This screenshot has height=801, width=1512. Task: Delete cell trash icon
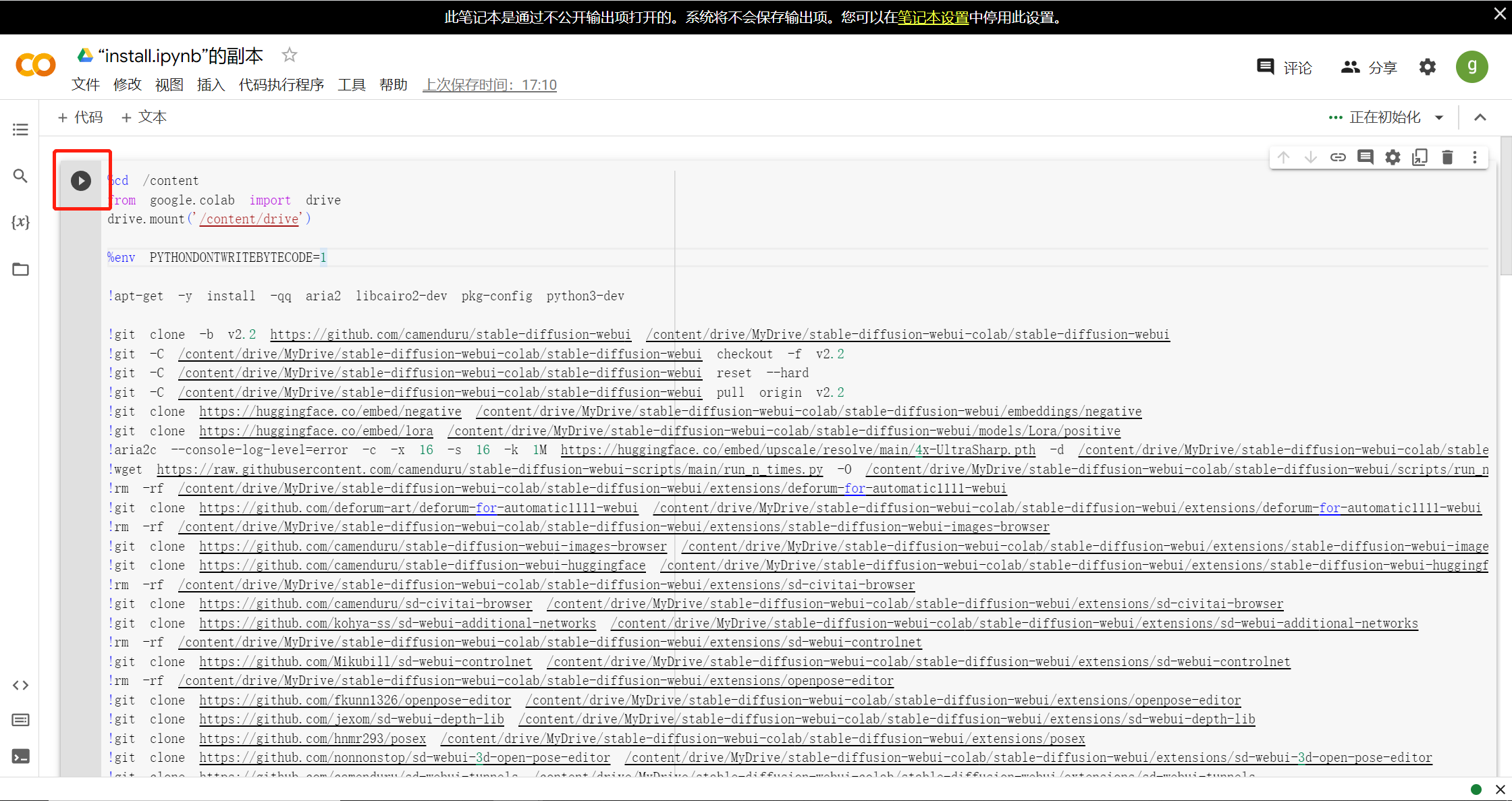(1447, 157)
